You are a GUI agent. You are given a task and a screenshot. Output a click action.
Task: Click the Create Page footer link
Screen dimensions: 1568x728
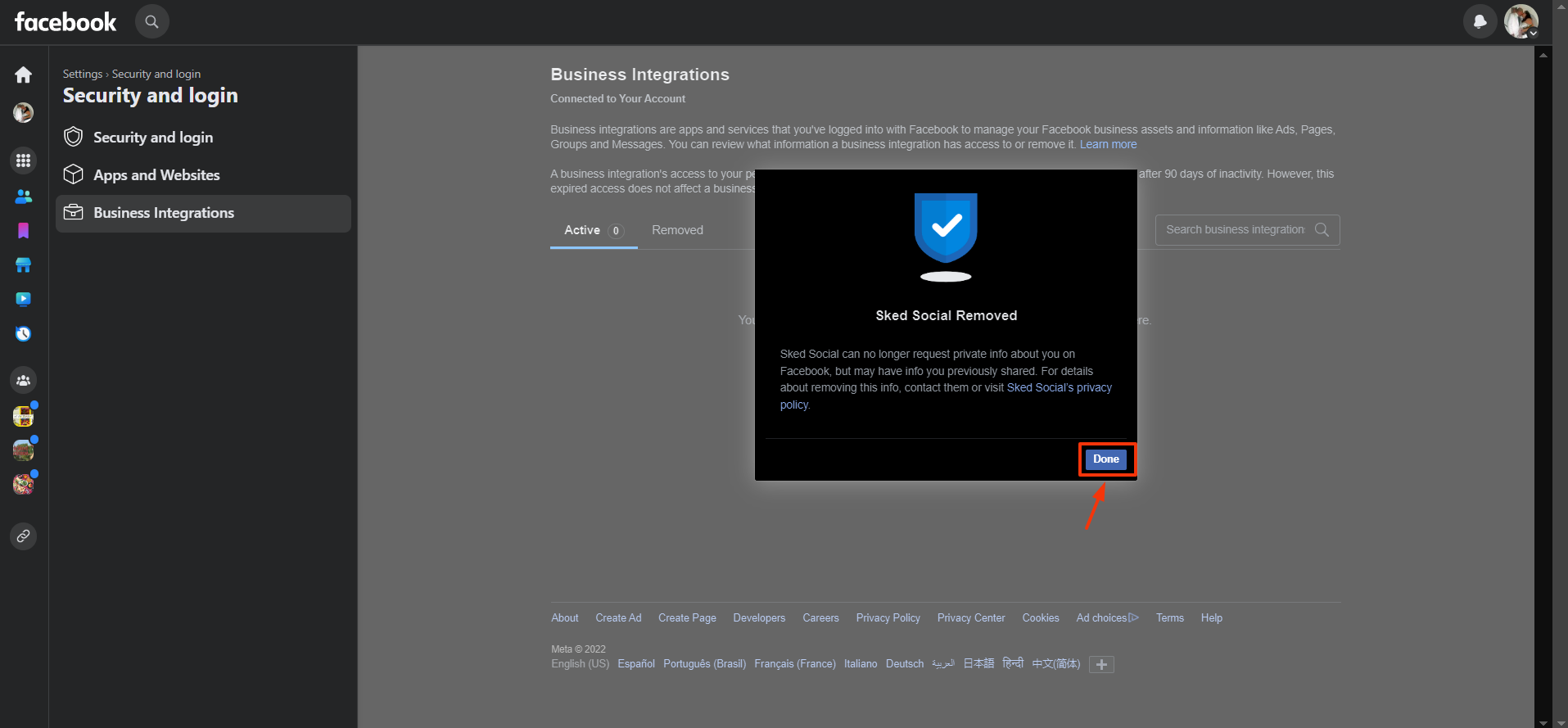click(x=687, y=618)
